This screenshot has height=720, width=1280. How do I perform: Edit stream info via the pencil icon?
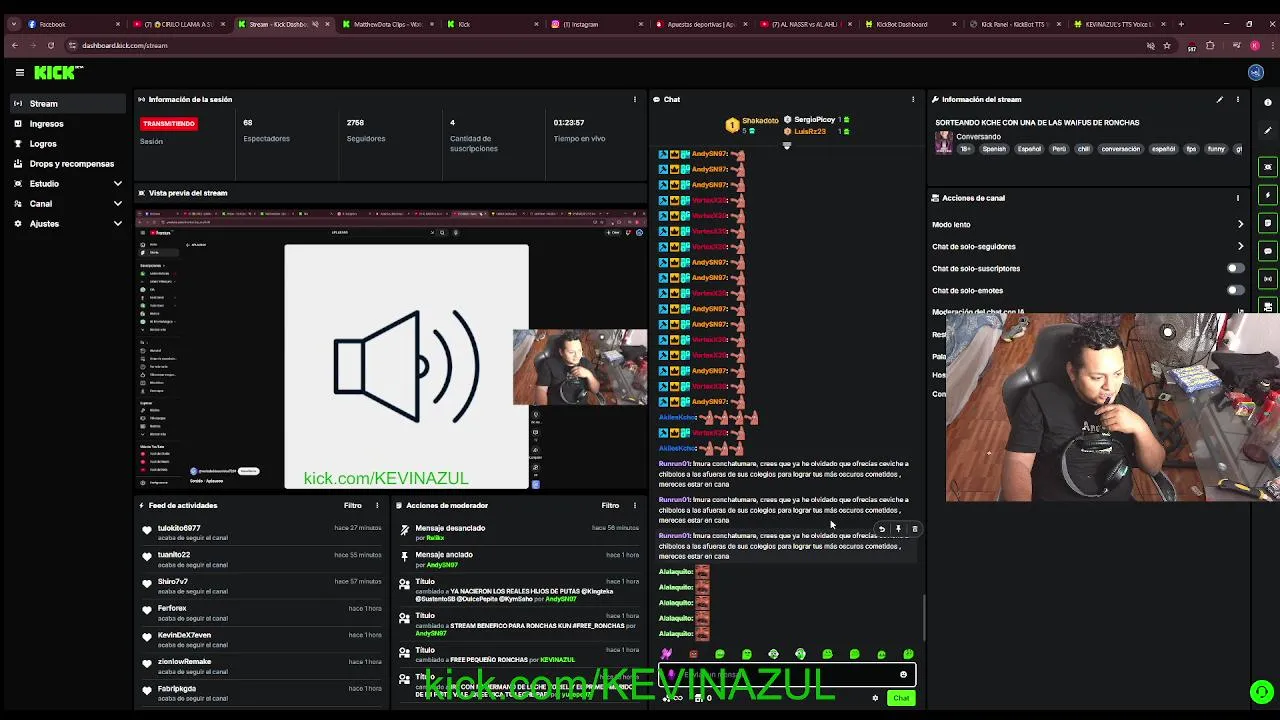click(1219, 99)
